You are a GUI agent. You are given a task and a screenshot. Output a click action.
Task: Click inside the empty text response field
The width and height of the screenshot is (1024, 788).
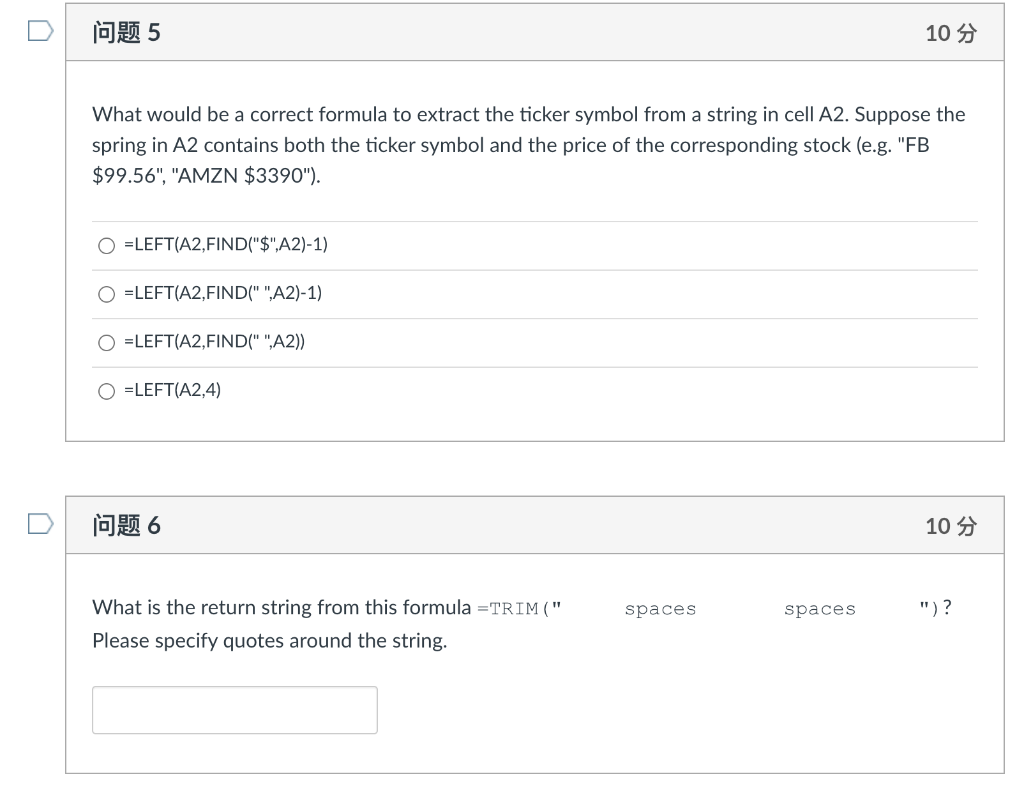coord(234,709)
